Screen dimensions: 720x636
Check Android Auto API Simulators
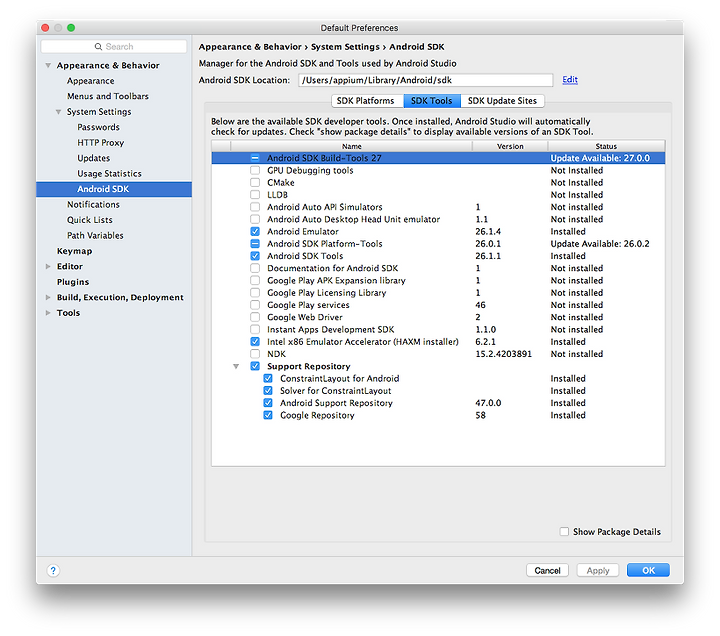coord(255,207)
